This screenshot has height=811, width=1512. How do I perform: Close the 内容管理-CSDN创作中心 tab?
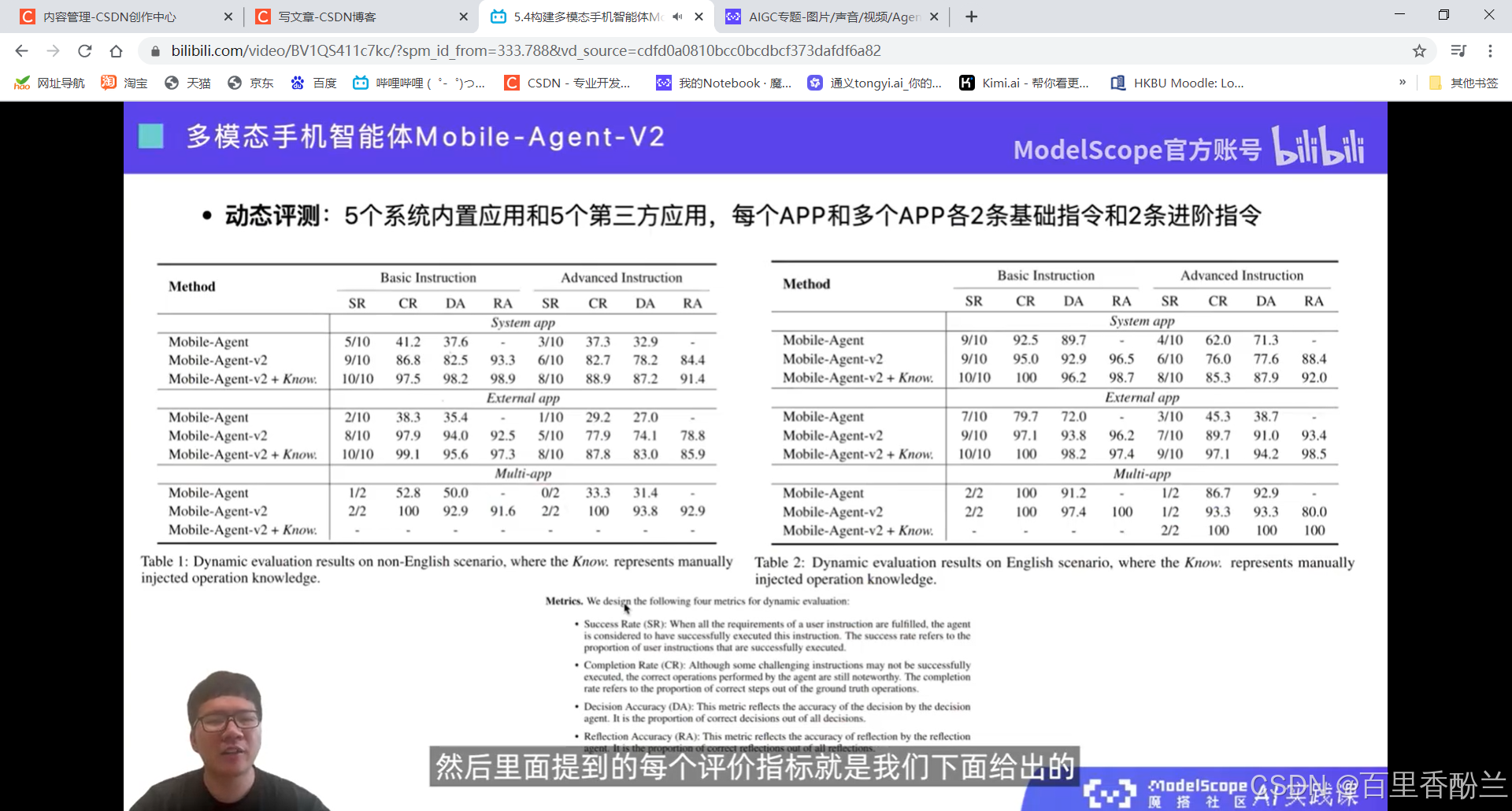click(x=228, y=17)
